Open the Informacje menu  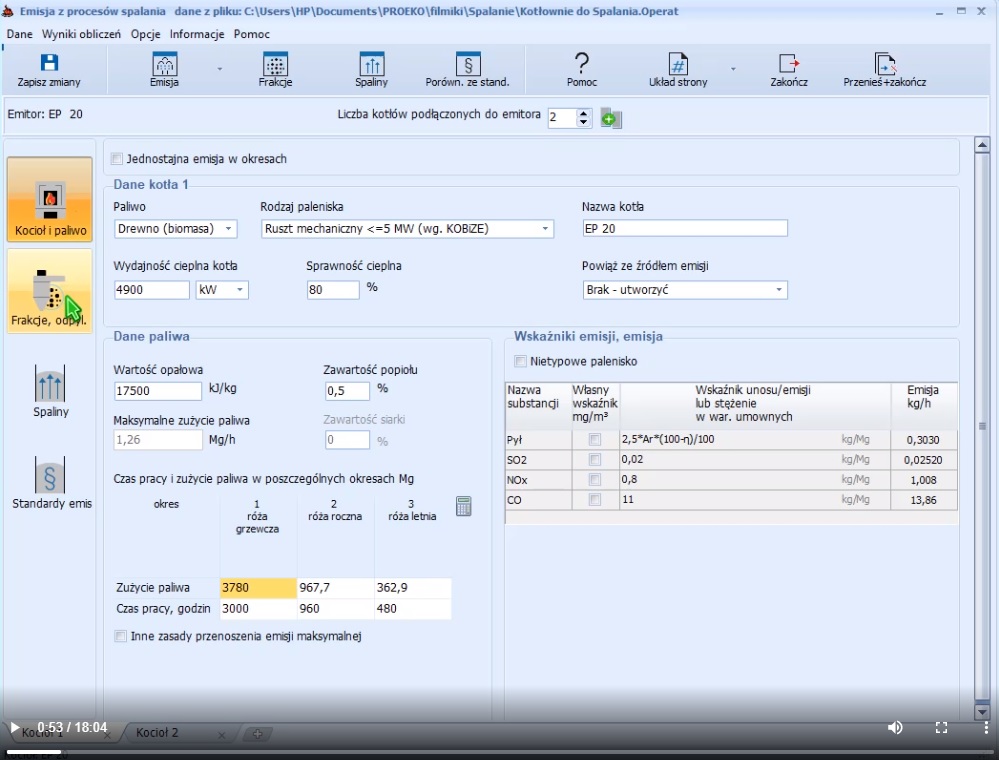pos(197,34)
